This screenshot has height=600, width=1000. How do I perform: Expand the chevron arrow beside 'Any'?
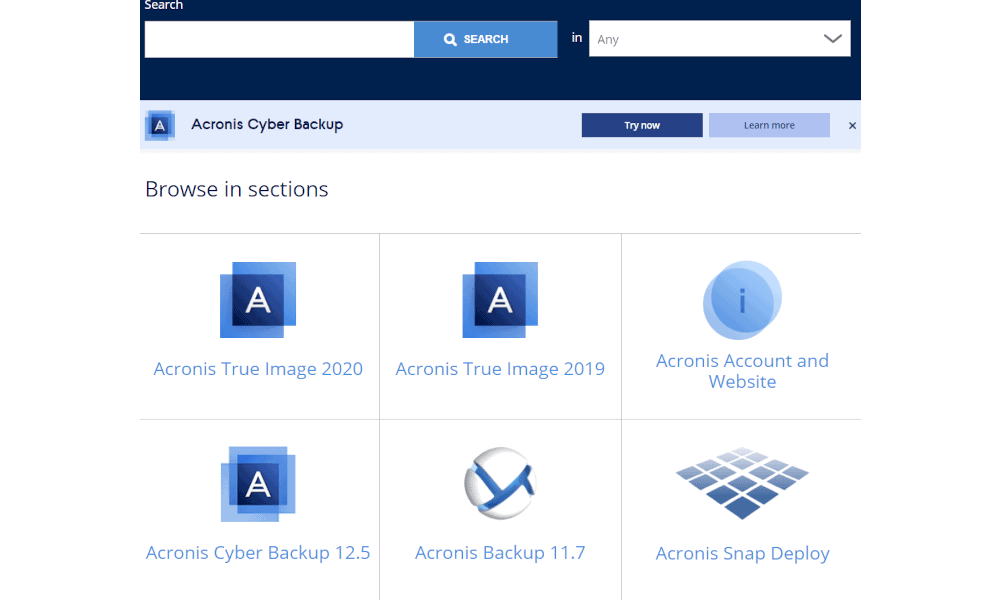tap(832, 39)
